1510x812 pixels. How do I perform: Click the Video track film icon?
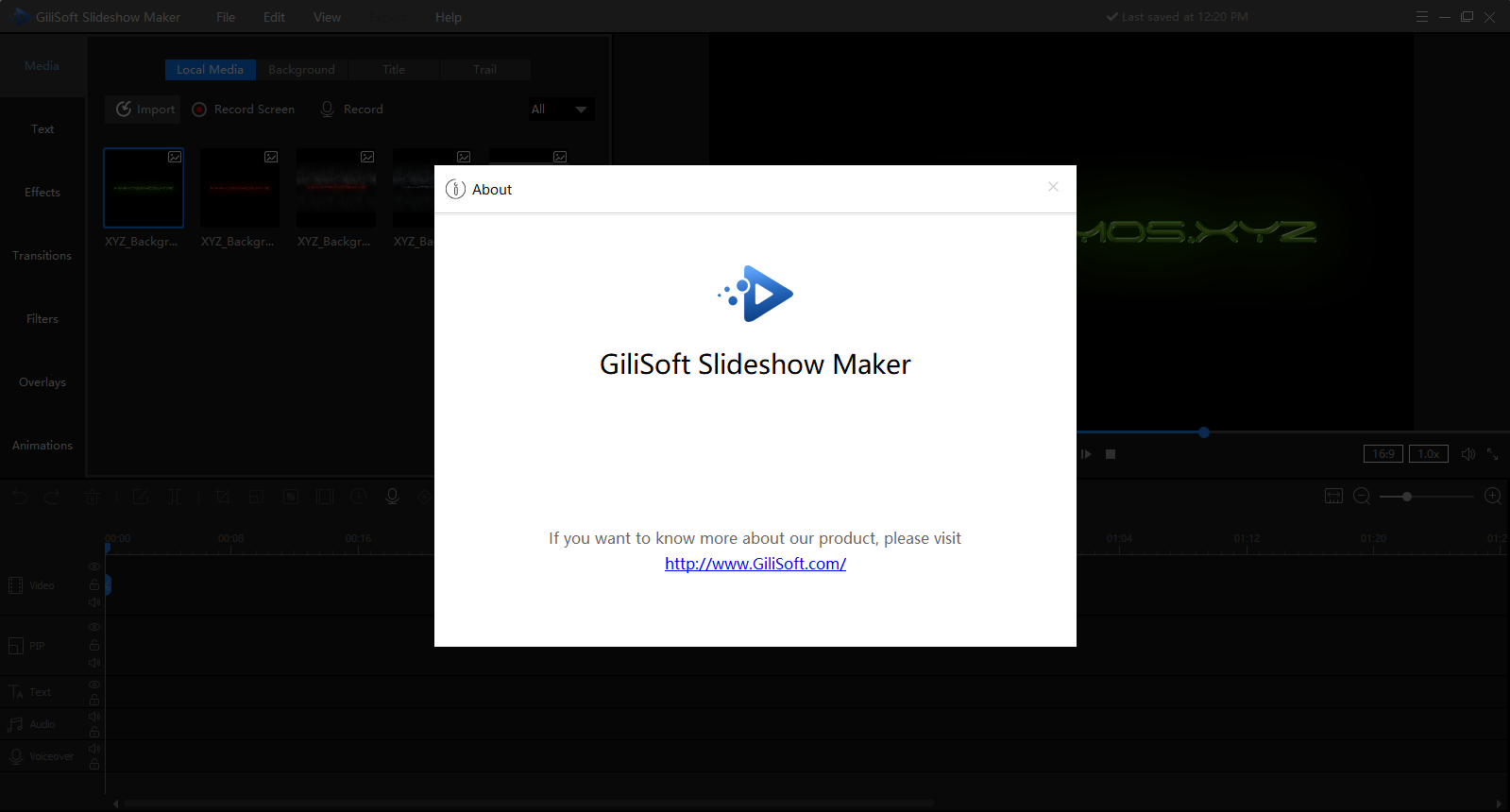[x=16, y=585]
